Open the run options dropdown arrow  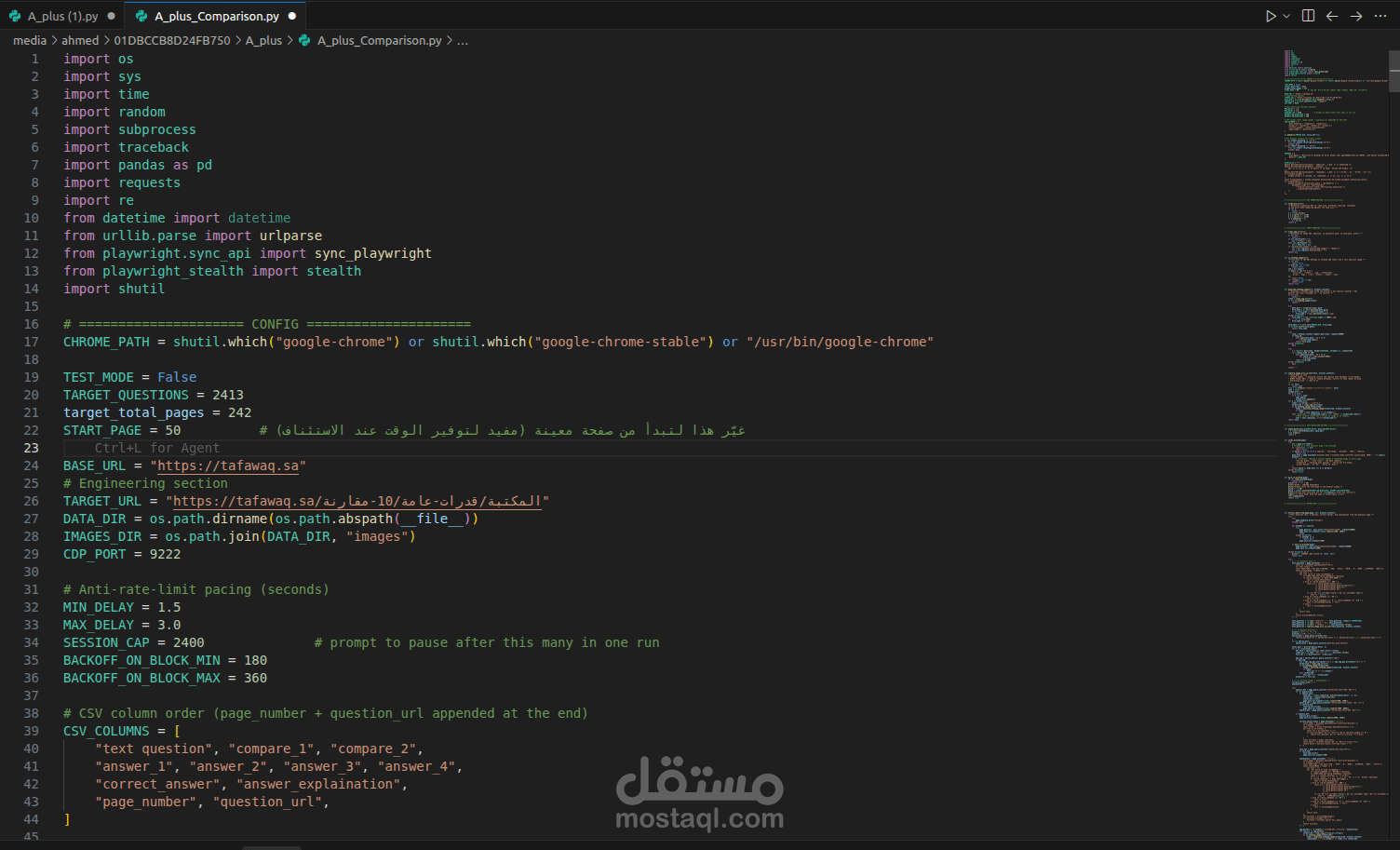(1286, 16)
